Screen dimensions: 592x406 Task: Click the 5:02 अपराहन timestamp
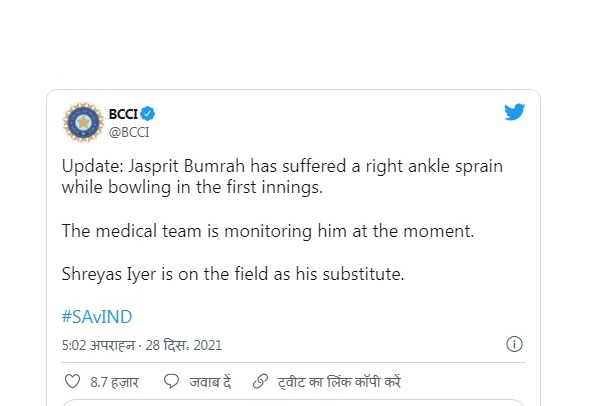98,345
